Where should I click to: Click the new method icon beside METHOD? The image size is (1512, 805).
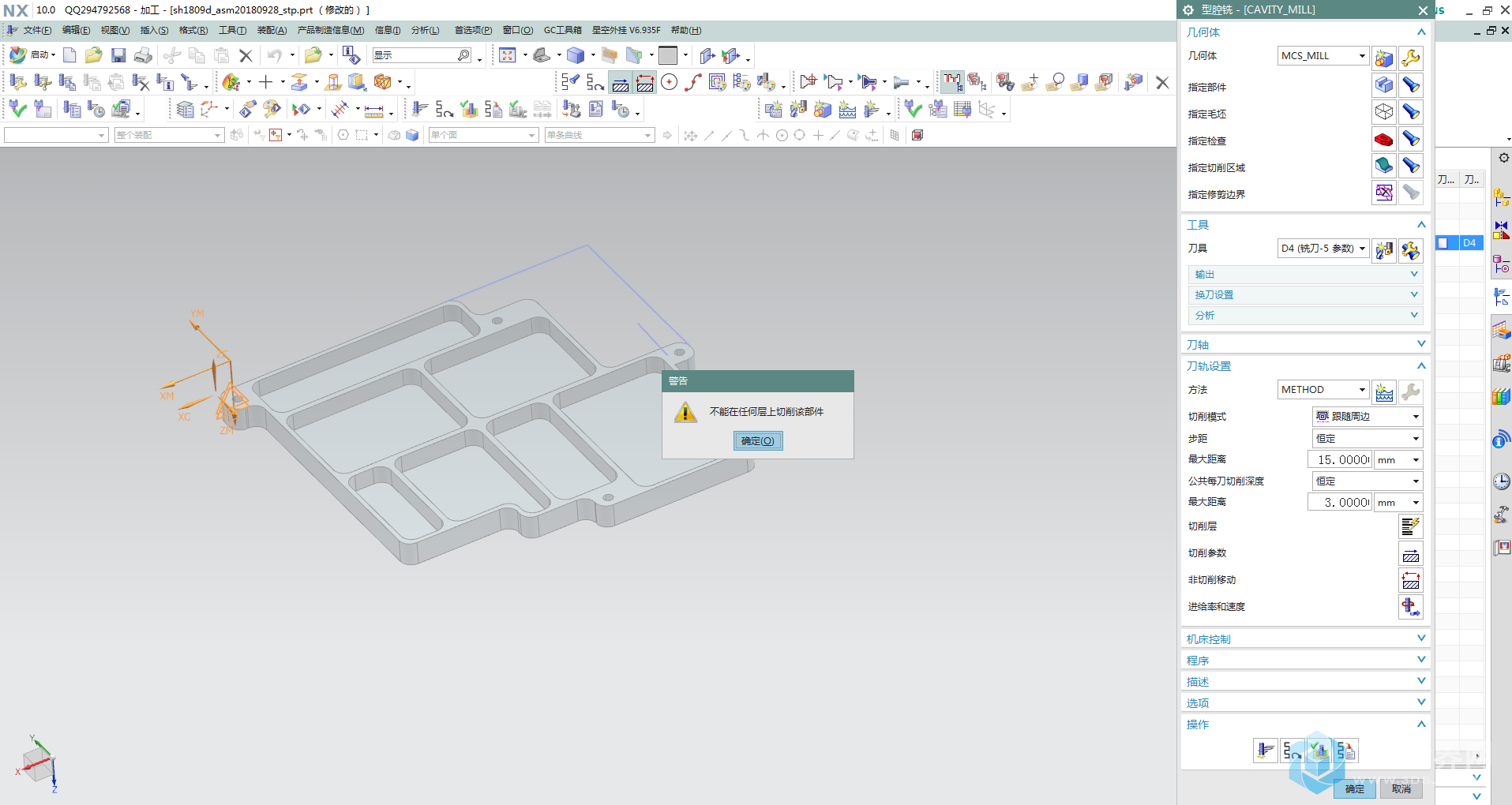click(1383, 391)
